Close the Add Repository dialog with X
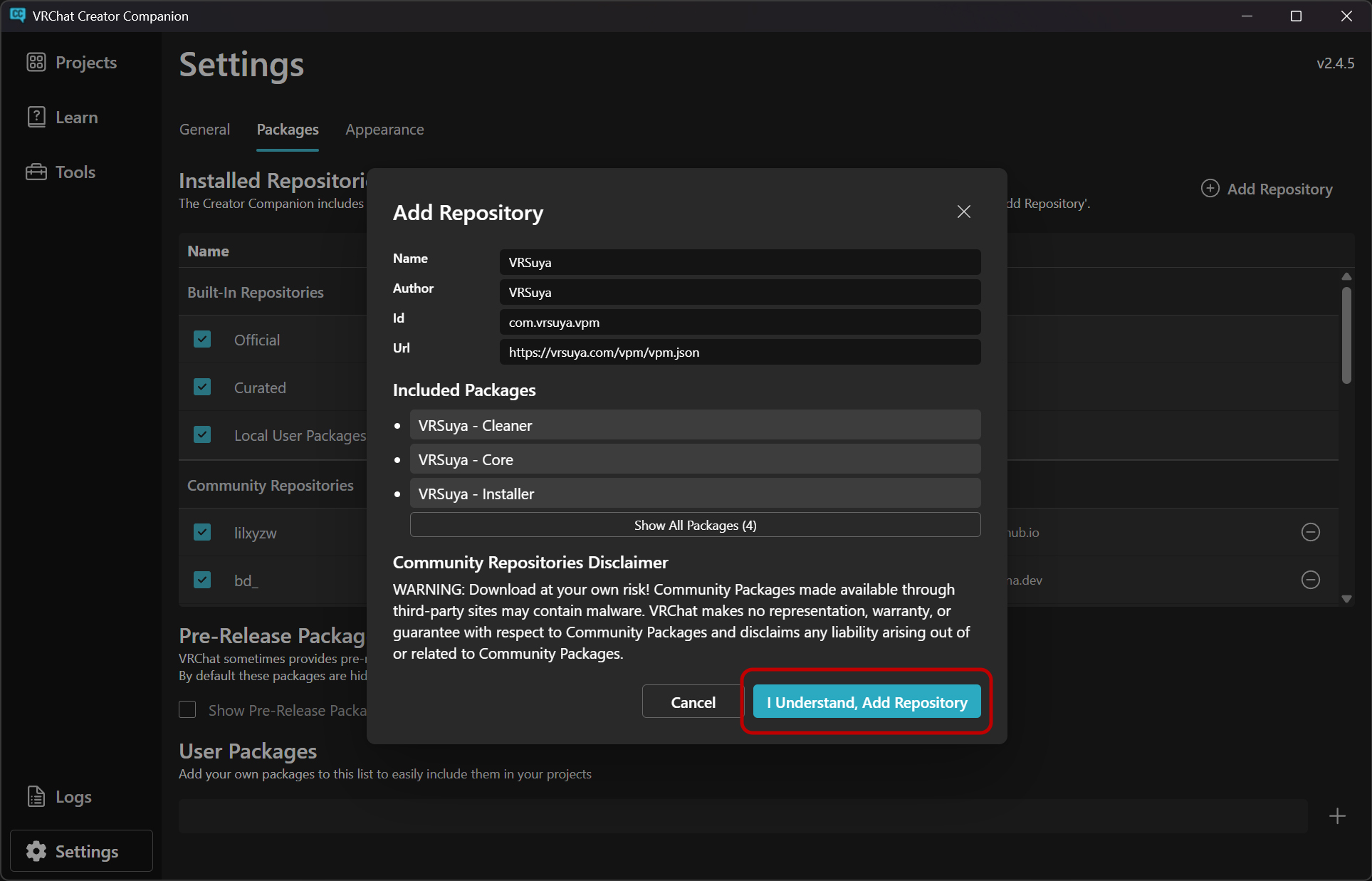Viewport: 1372px width, 881px height. pos(963,212)
